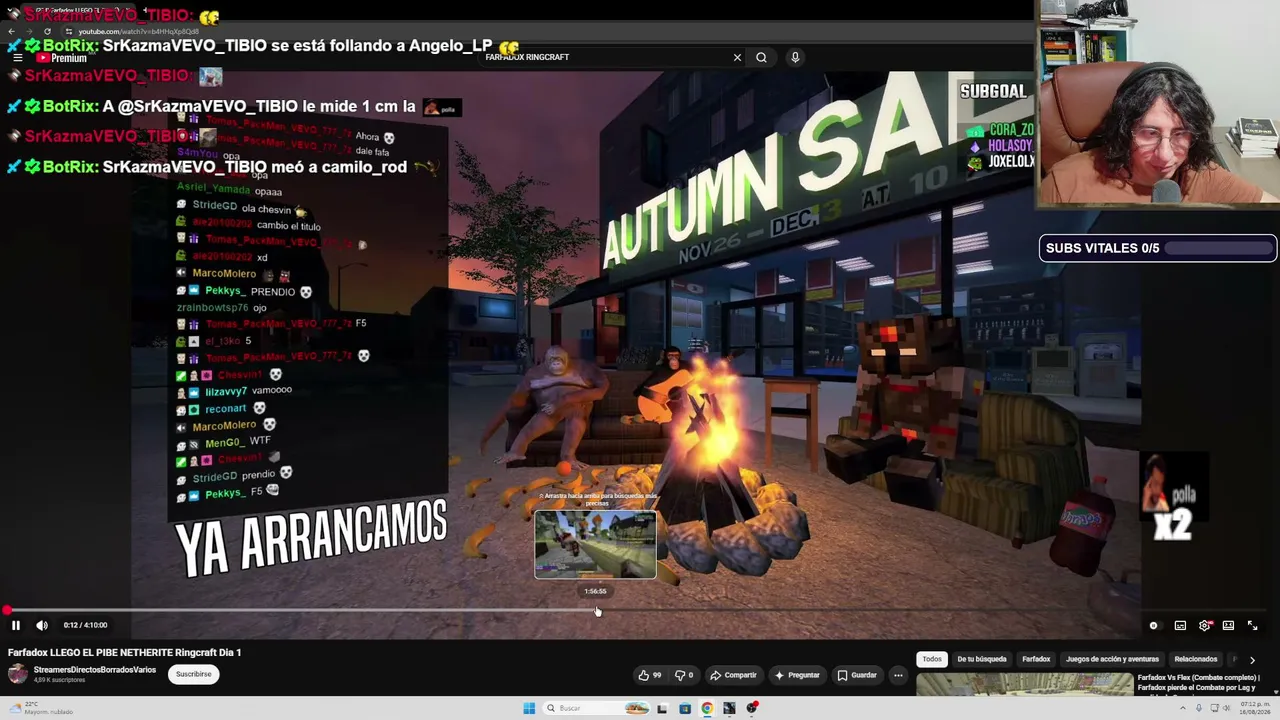Open the StreamersDirectosBorradosVarios channel name link
This screenshot has width=1280, height=720.
coord(95,670)
